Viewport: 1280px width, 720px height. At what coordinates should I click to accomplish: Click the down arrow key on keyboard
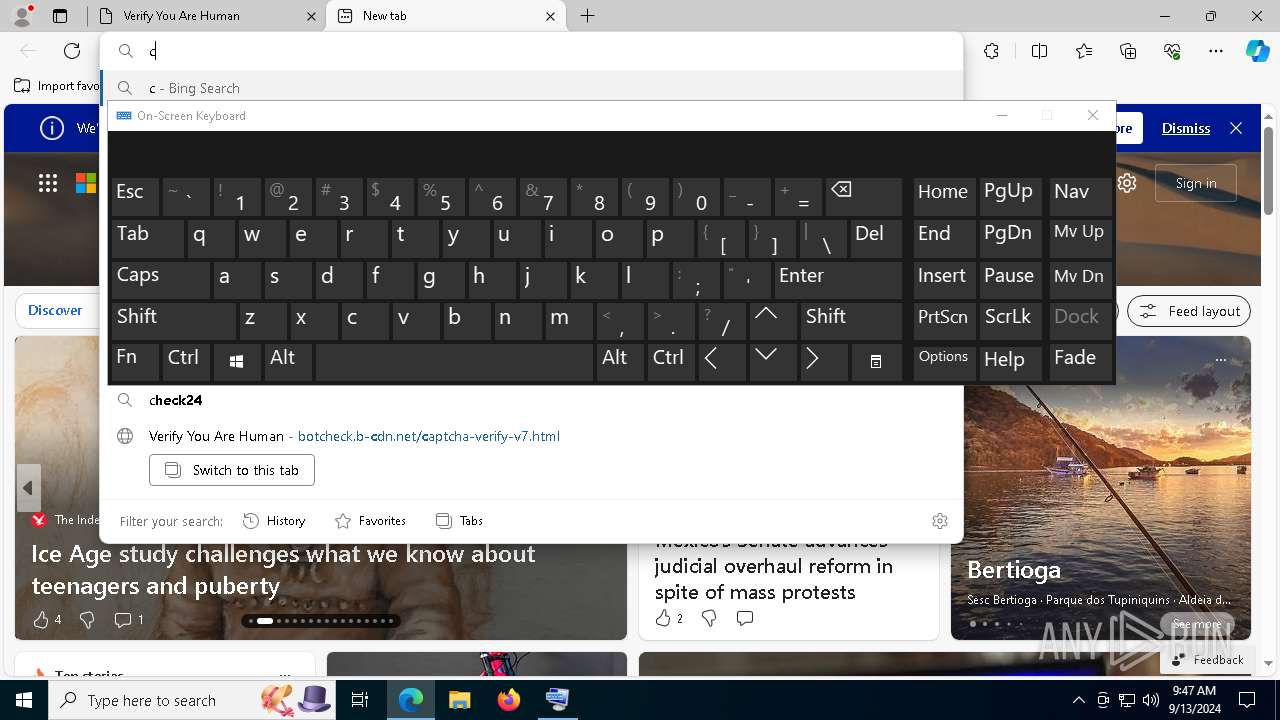(x=772, y=361)
